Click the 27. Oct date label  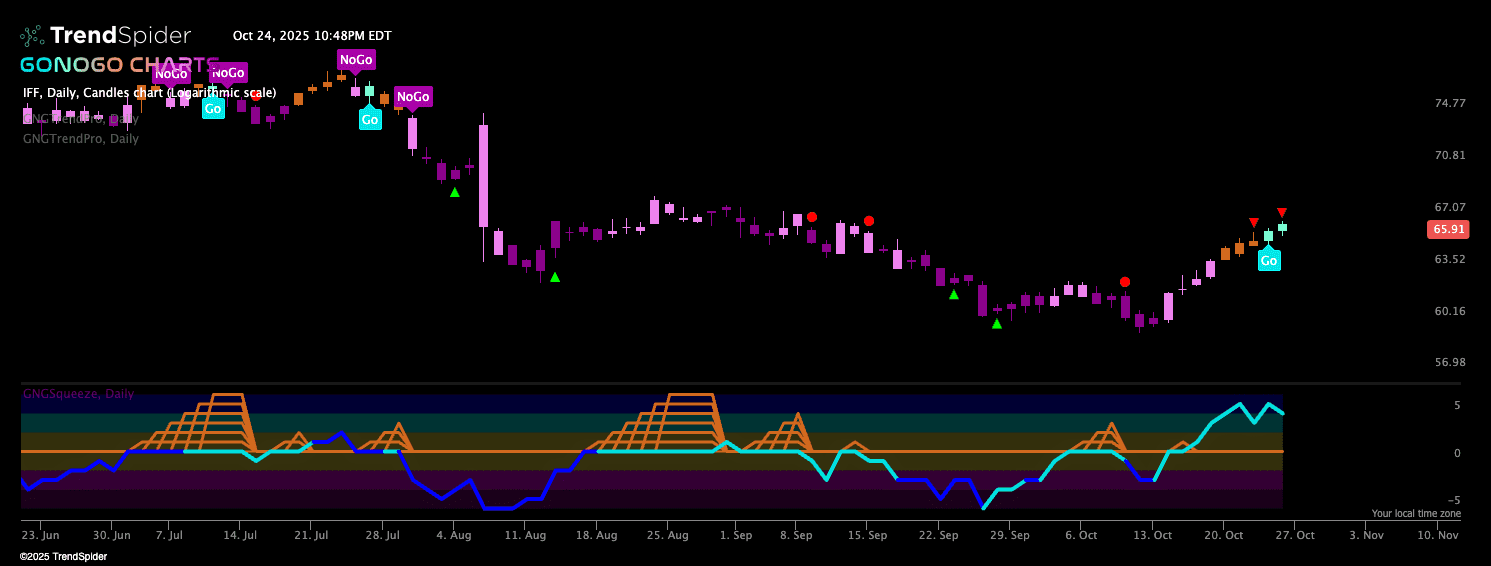tap(1294, 535)
